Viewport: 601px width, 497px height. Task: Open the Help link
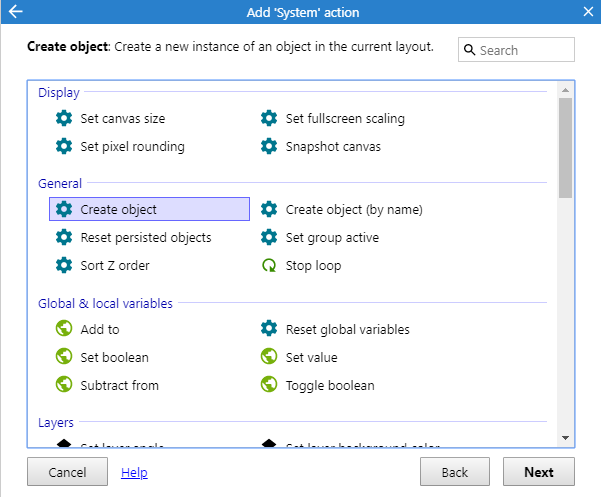click(x=134, y=472)
